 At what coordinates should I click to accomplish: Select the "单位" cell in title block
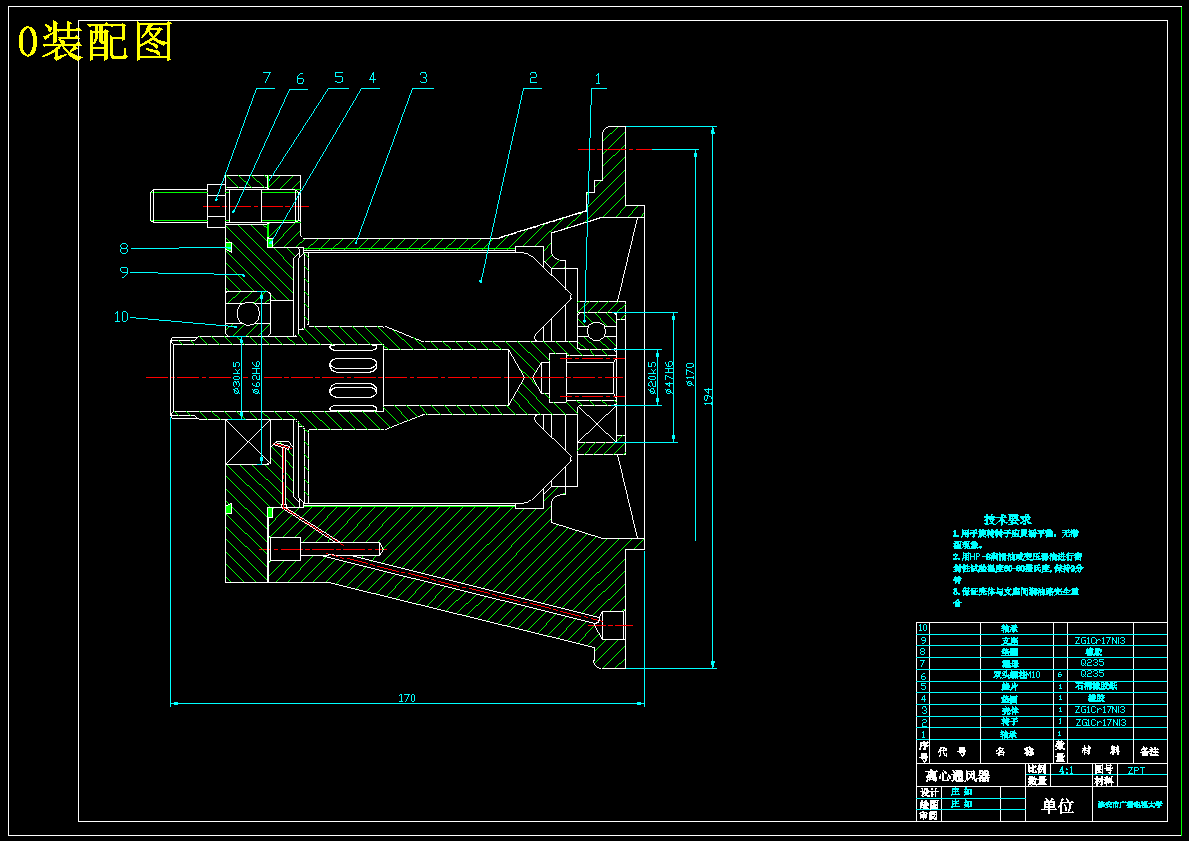click(x=1058, y=805)
